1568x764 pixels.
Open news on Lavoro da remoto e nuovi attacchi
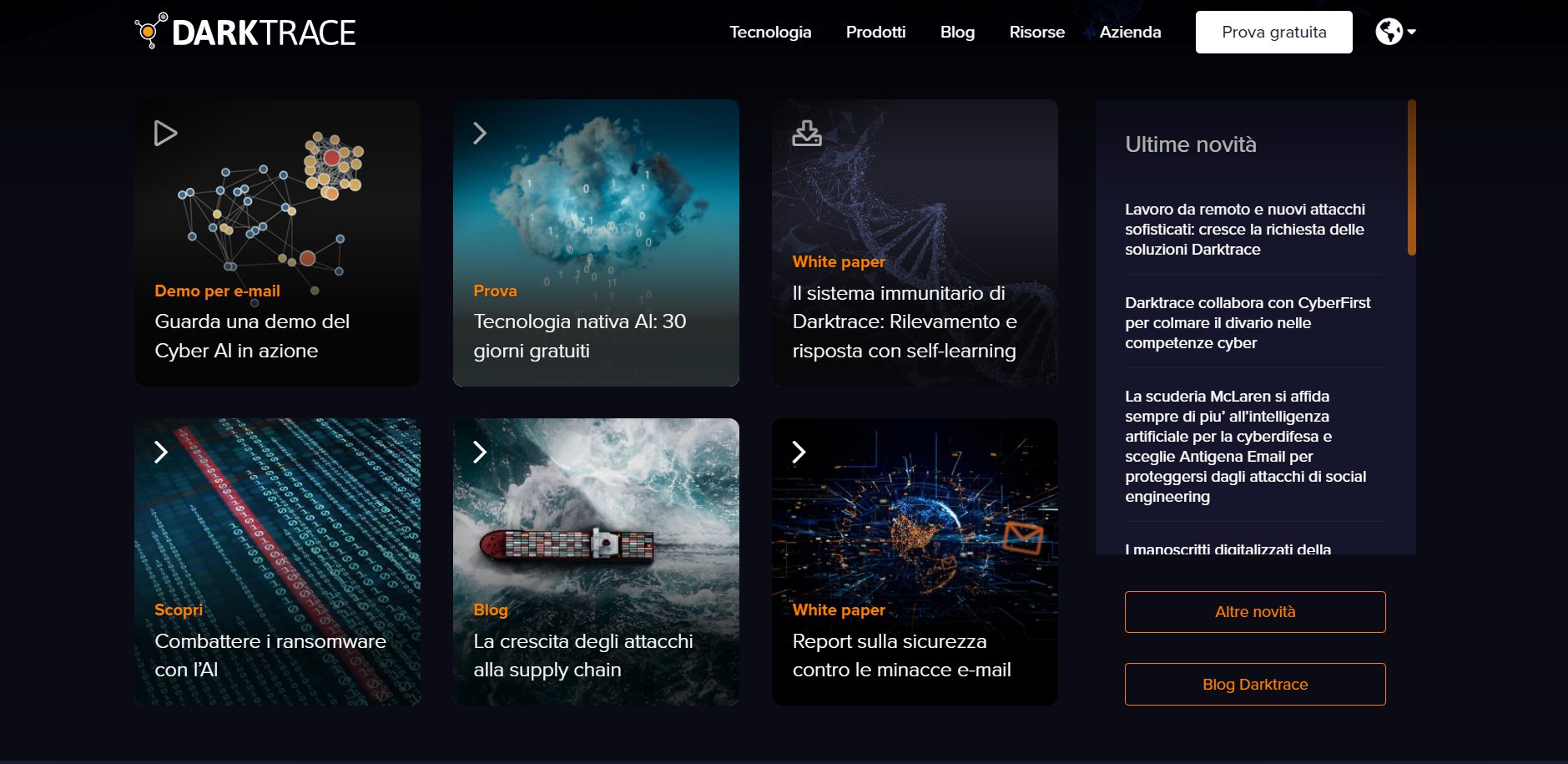(1245, 230)
